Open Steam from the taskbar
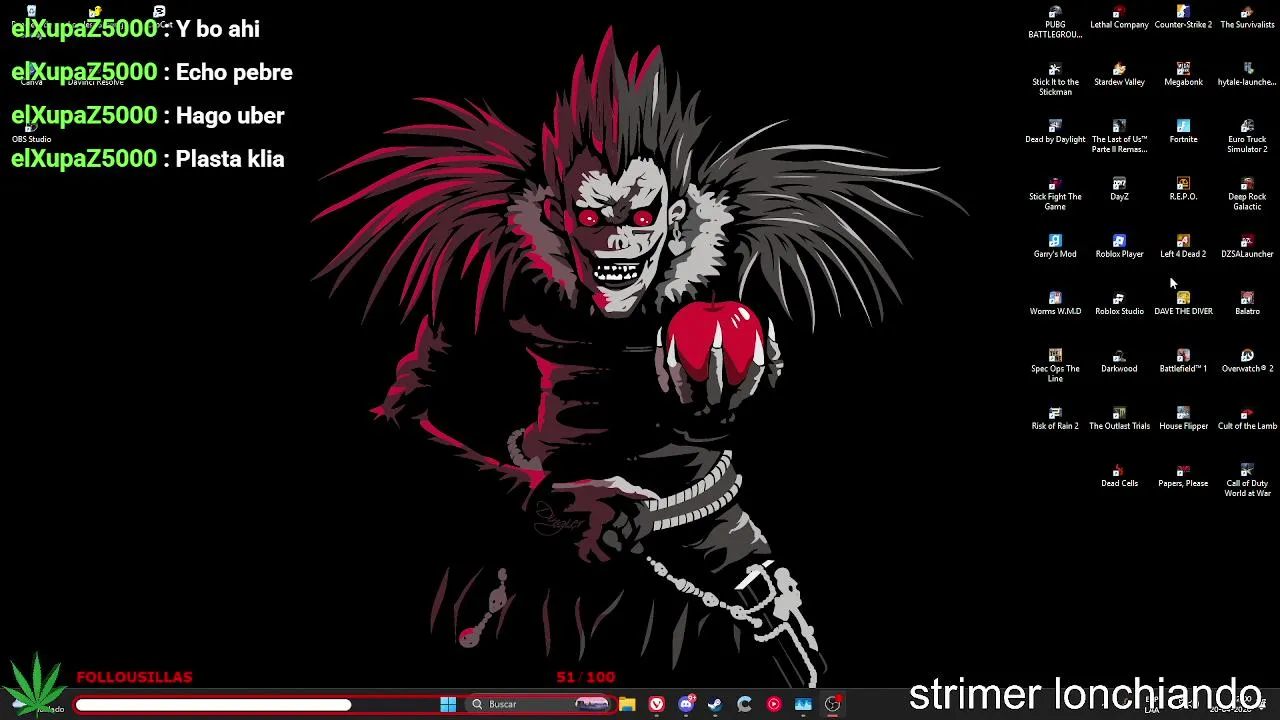Image resolution: width=1280 pixels, height=720 pixels. click(x=715, y=704)
